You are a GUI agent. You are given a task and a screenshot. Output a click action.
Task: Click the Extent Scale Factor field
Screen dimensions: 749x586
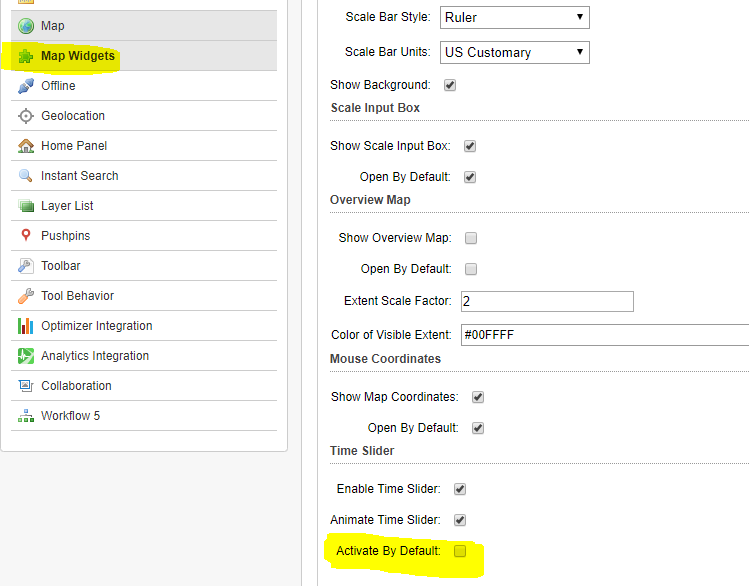547,301
